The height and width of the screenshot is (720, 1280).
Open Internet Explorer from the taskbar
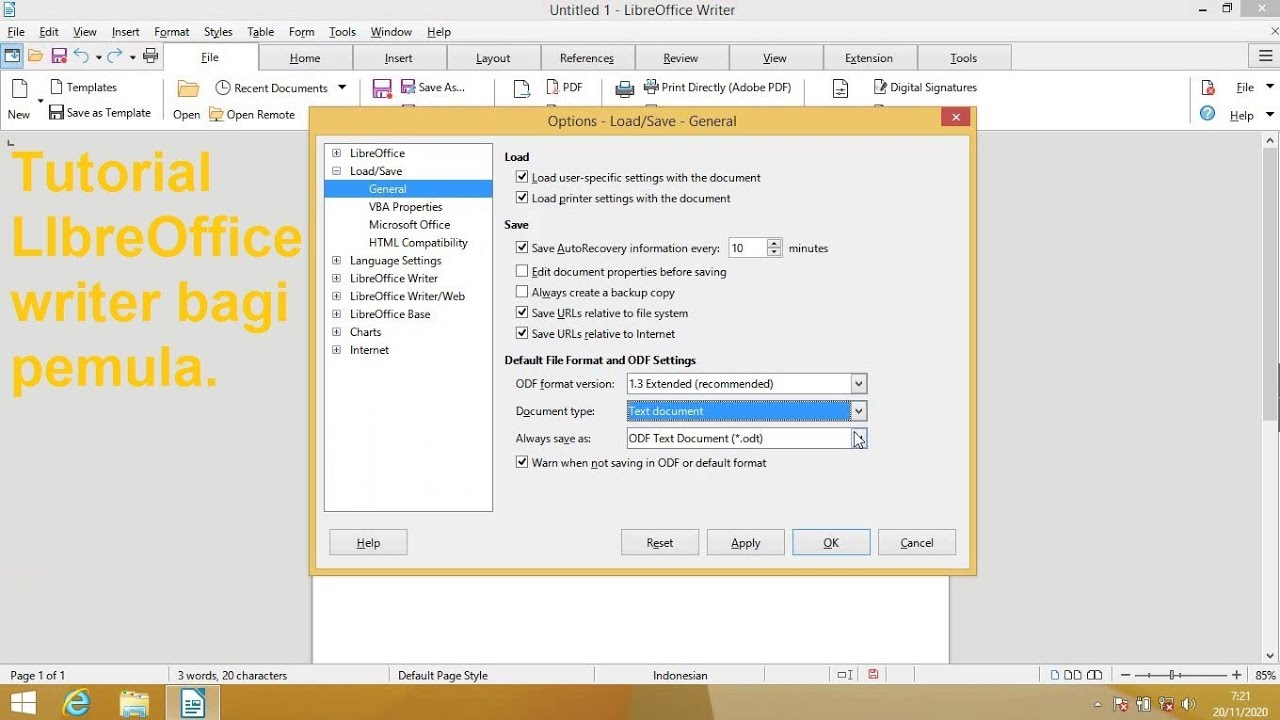[76, 704]
